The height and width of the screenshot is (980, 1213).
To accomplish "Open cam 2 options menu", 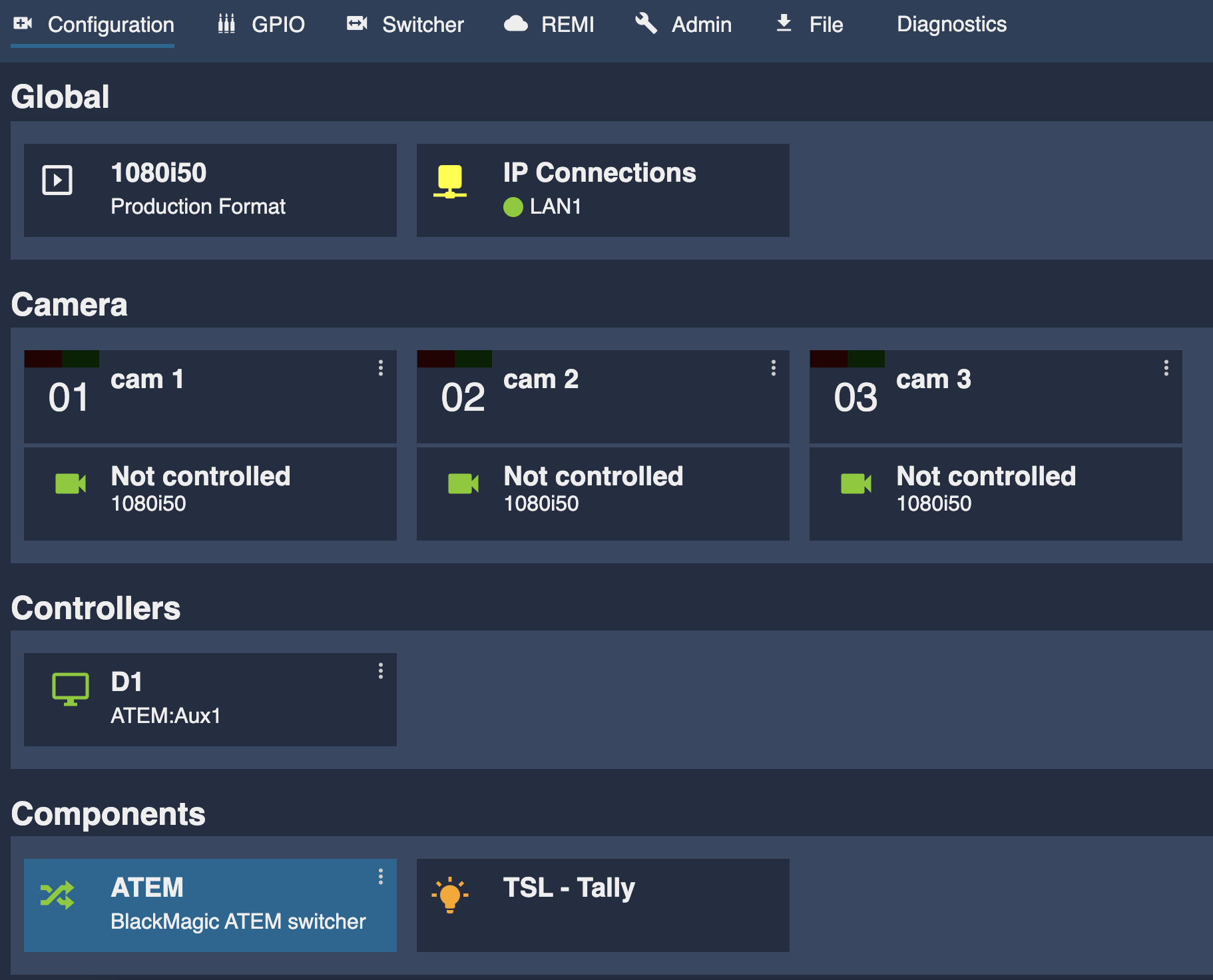I will (x=774, y=368).
